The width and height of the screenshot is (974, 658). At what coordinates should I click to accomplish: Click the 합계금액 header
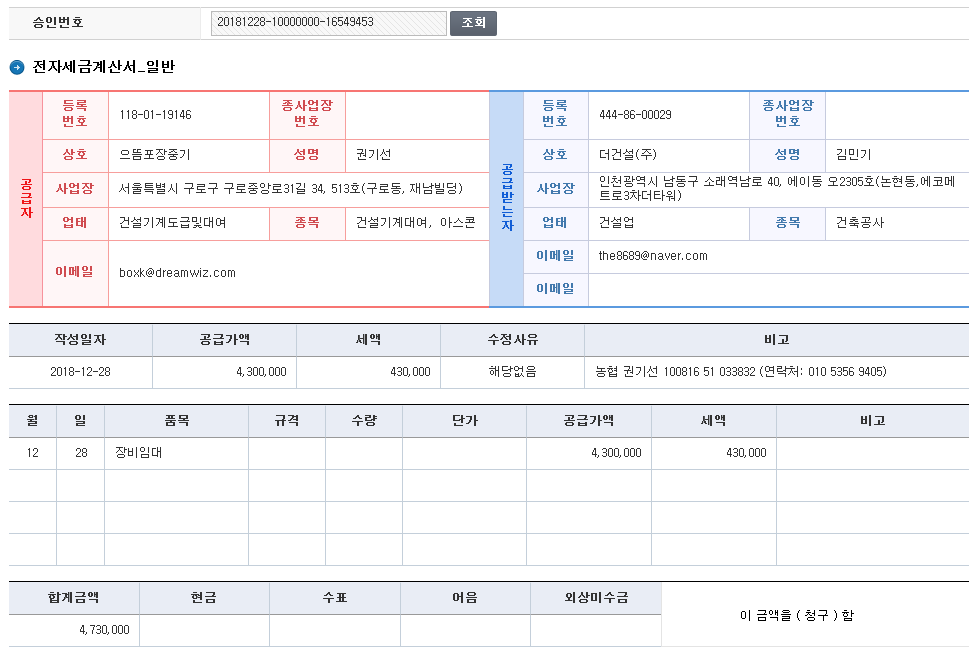[x=73, y=598]
